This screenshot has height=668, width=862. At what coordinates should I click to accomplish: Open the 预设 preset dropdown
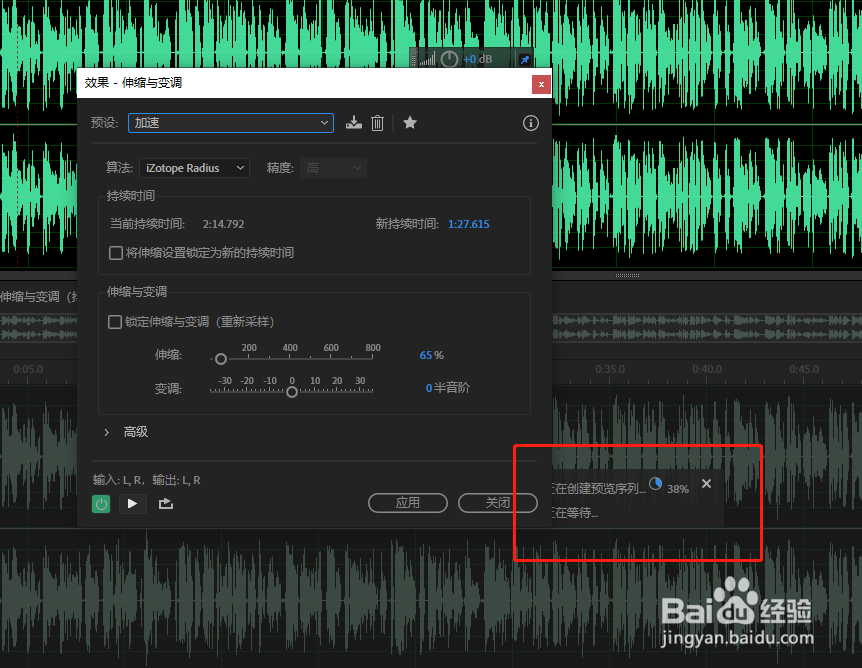point(231,123)
